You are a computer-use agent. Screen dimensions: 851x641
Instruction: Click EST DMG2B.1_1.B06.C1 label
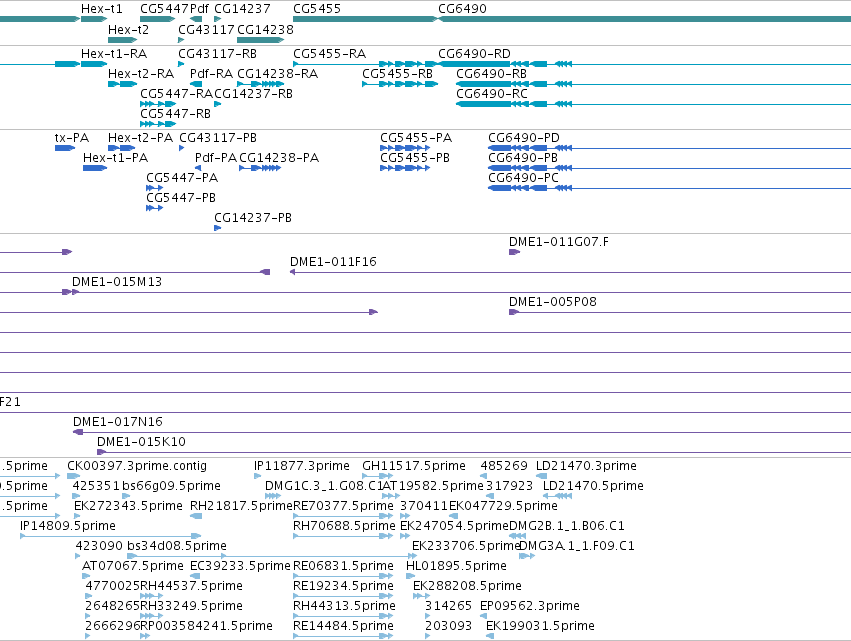[x=567, y=525]
